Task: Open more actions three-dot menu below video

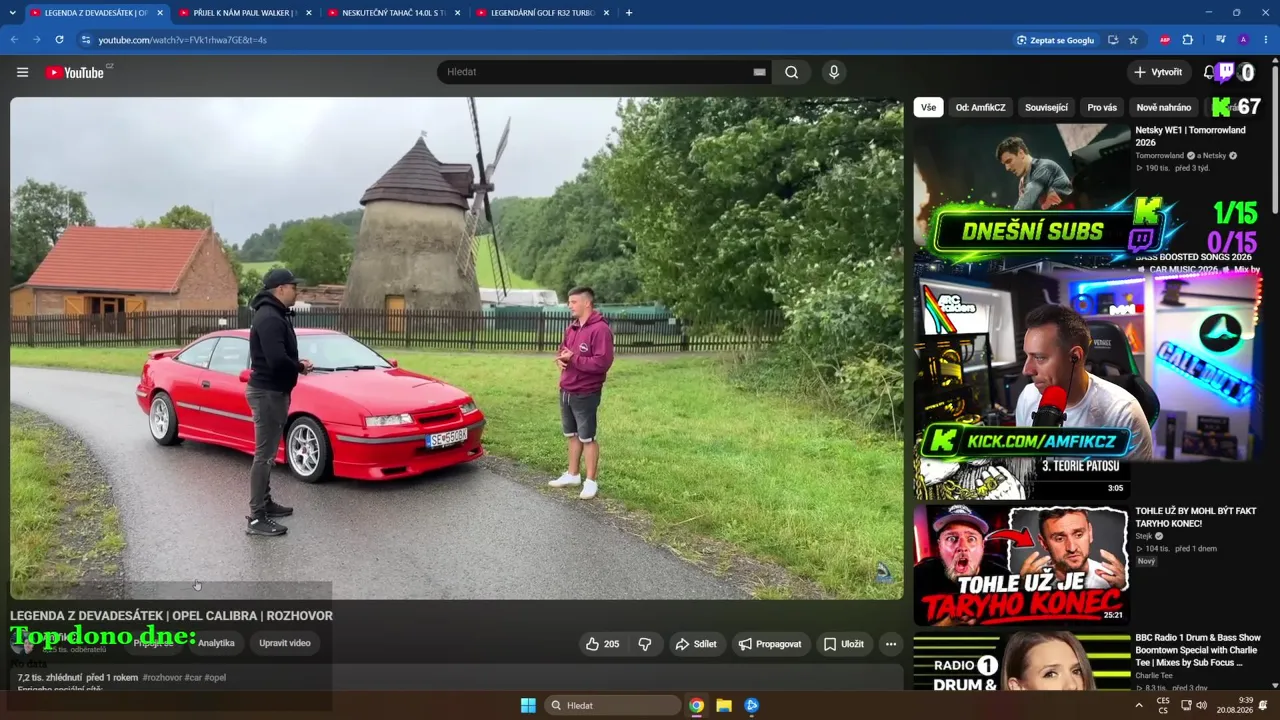Action: 891,644
